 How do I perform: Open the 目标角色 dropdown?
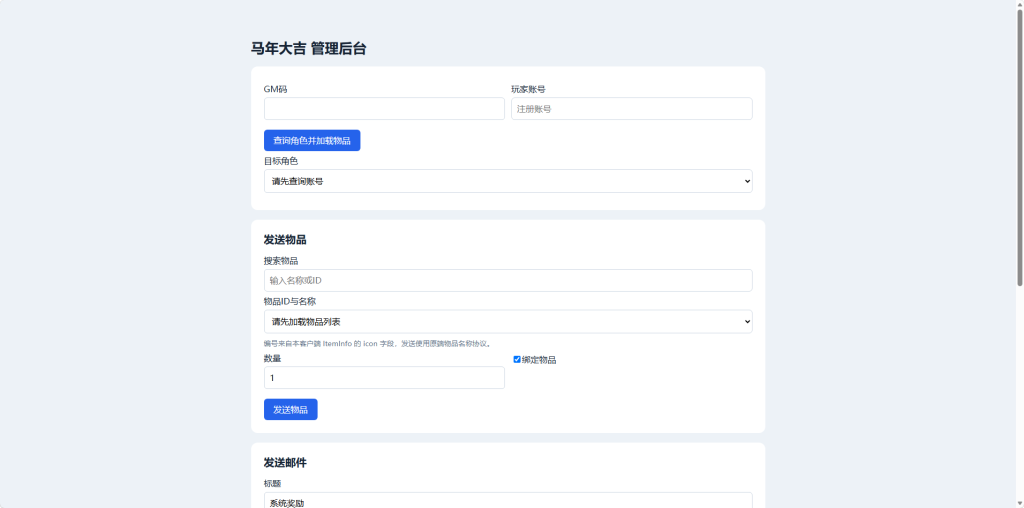point(508,181)
